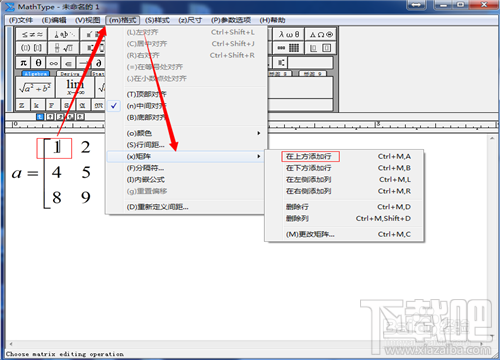Click the small bracket template button near right toolbar

(281, 63)
